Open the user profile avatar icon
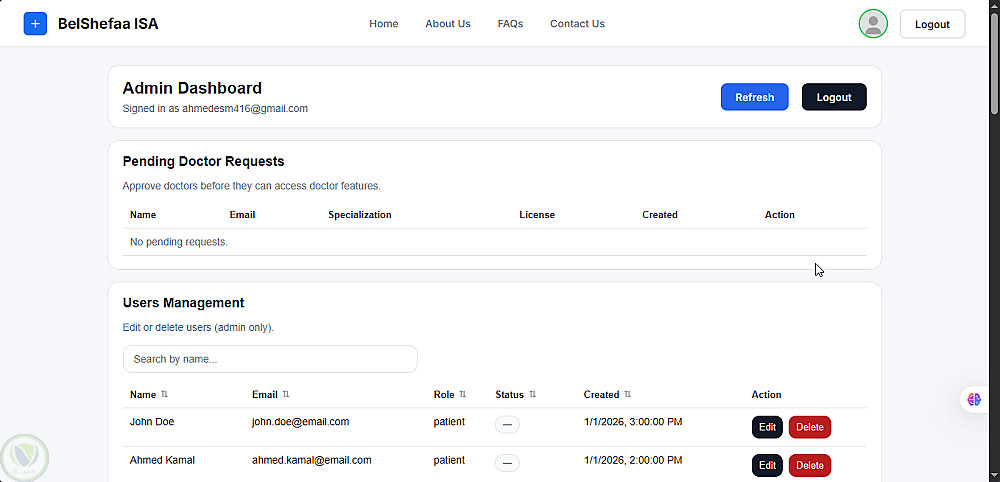The image size is (1000, 482). tap(873, 24)
